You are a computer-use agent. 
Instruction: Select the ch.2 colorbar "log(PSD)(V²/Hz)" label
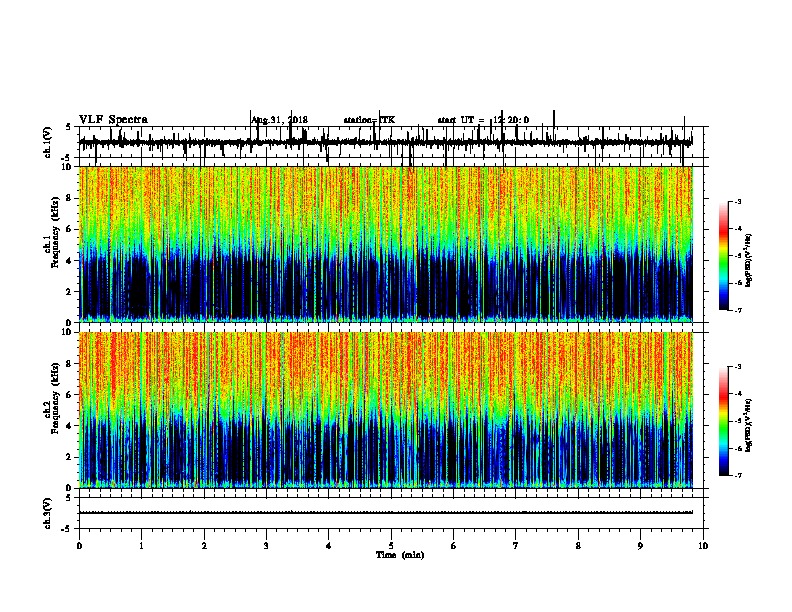[x=749, y=425]
